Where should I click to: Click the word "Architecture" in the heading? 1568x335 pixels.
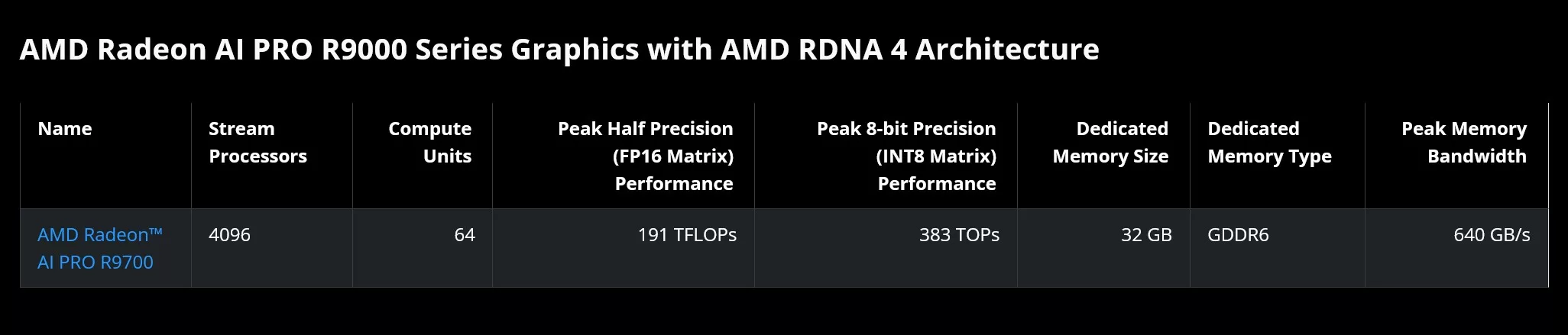[1007, 50]
